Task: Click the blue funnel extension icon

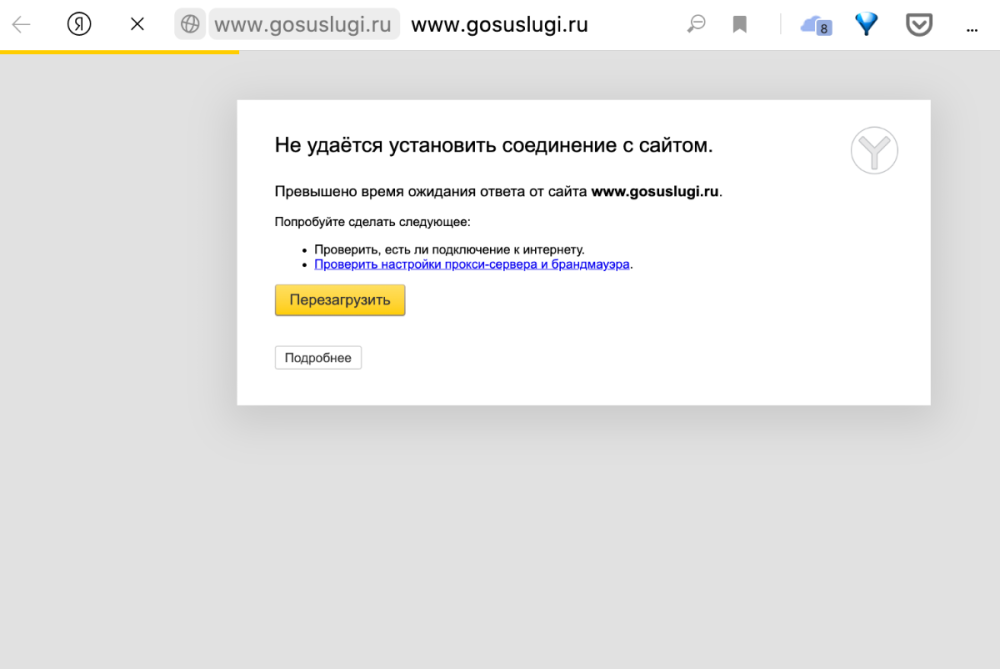Action: coord(864,23)
